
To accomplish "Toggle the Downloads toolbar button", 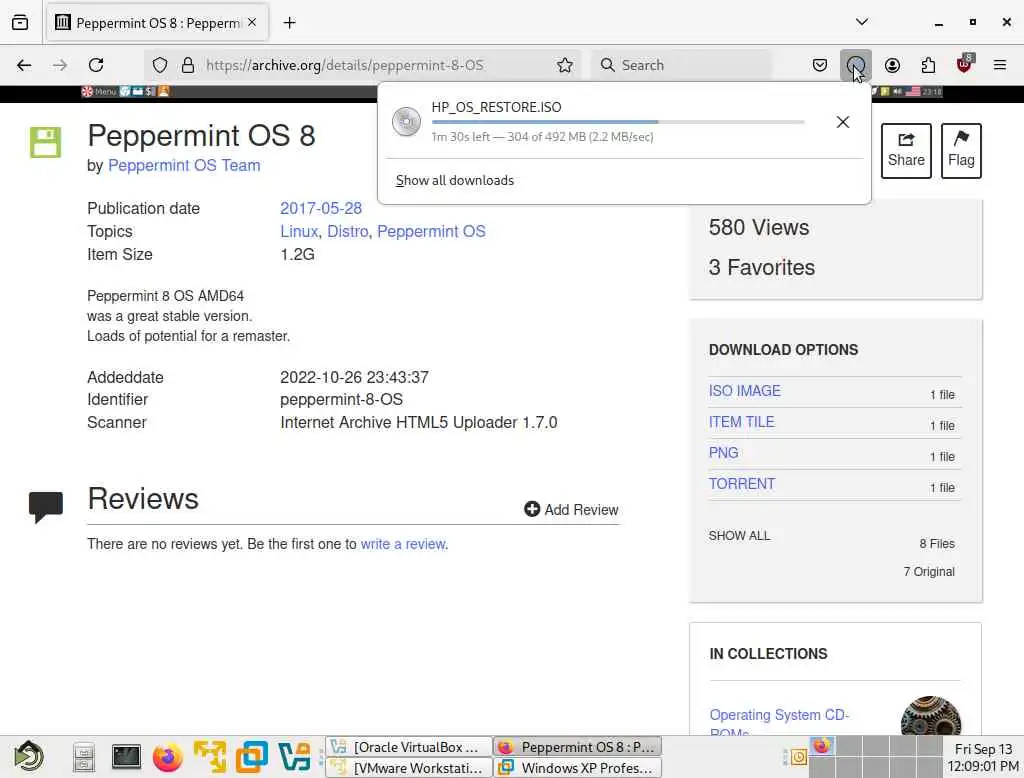I will coord(856,65).
